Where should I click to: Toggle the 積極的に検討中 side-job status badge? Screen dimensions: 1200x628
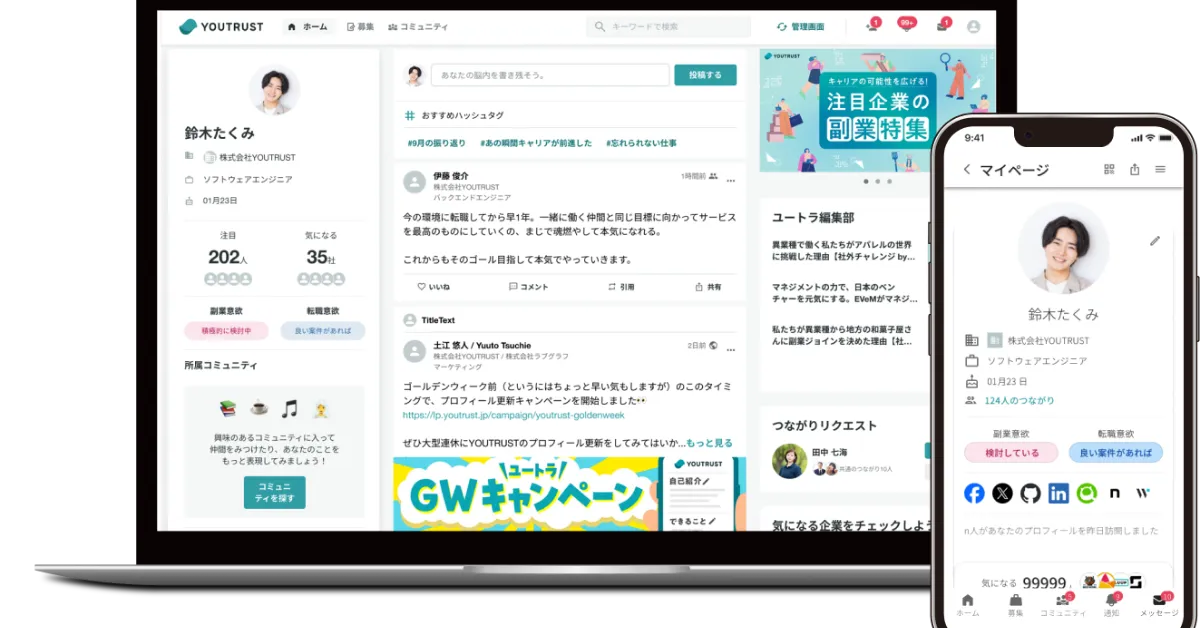click(x=226, y=330)
